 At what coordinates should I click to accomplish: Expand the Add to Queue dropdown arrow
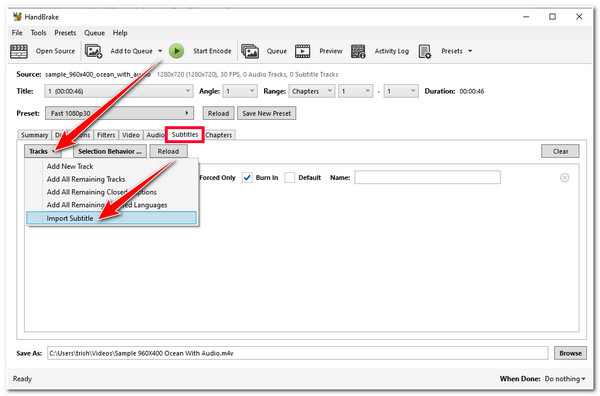(x=160, y=51)
